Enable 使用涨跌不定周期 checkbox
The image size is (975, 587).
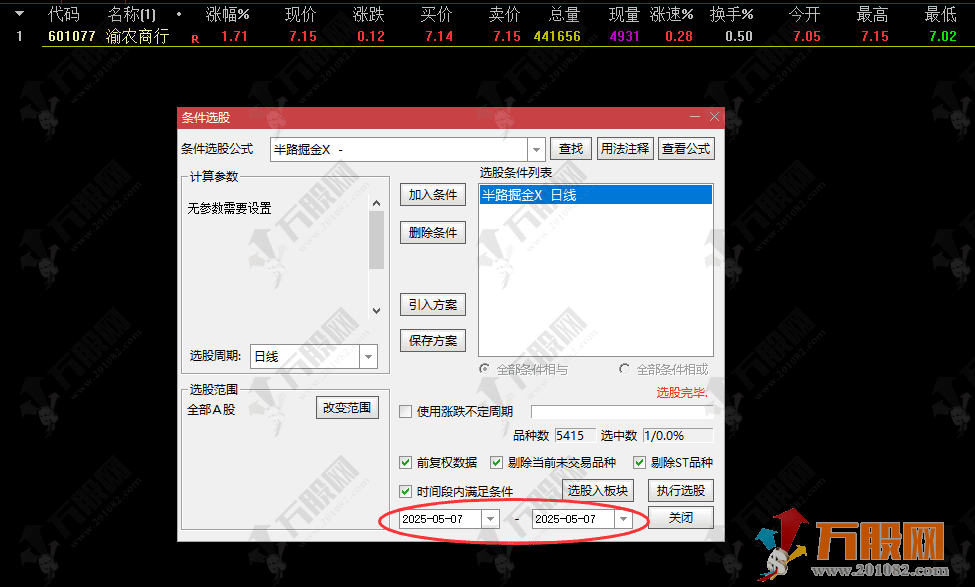pyautogui.click(x=406, y=411)
